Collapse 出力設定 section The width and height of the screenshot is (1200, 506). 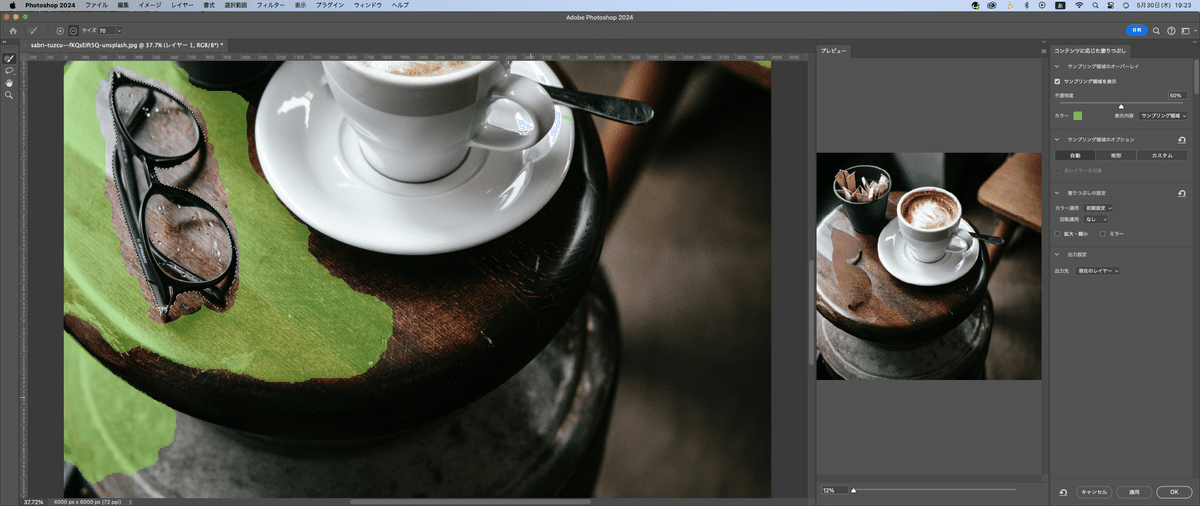[x=1057, y=254]
